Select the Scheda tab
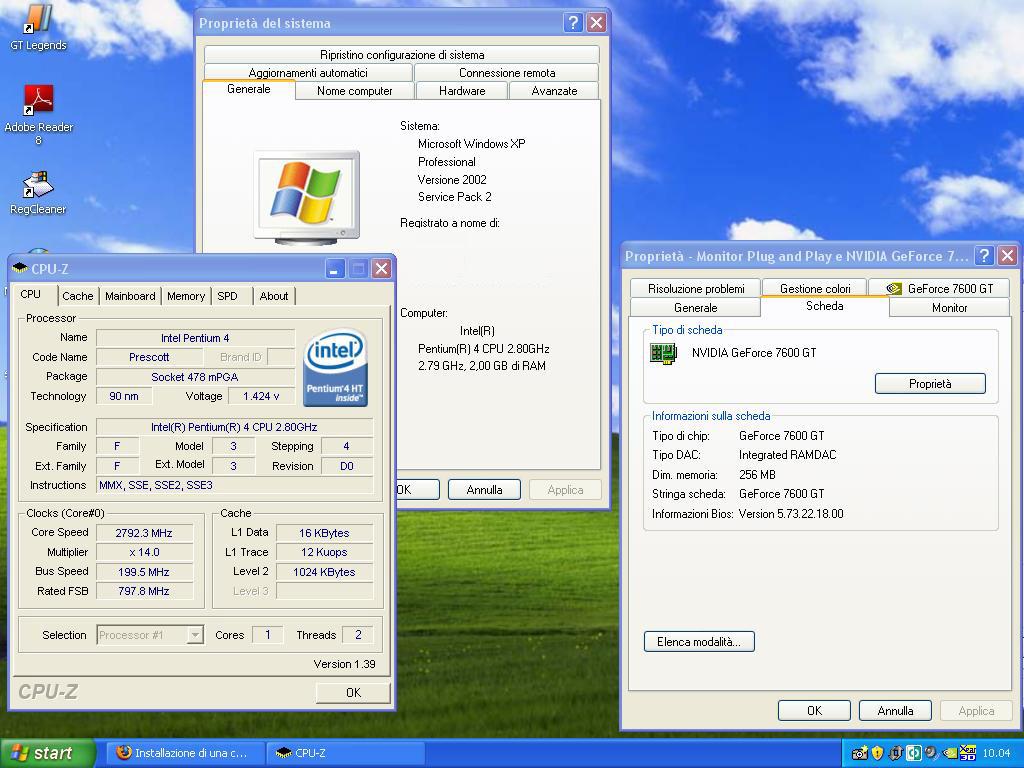Image resolution: width=1024 pixels, height=768 pixels. pyautogui.click(x=825, y=306)
